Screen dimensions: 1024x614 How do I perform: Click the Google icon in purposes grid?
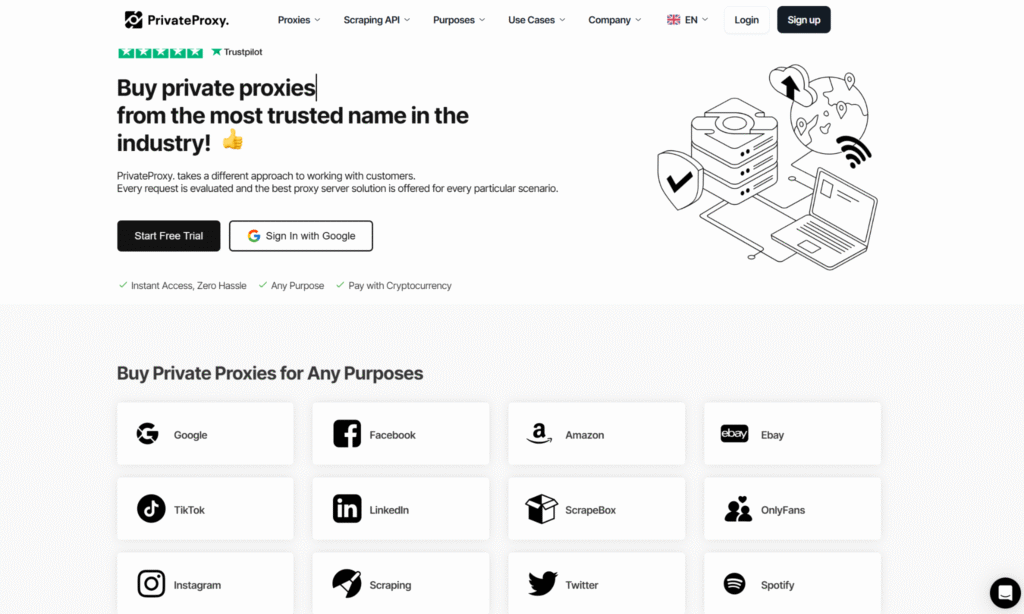(x=148, y=434)
